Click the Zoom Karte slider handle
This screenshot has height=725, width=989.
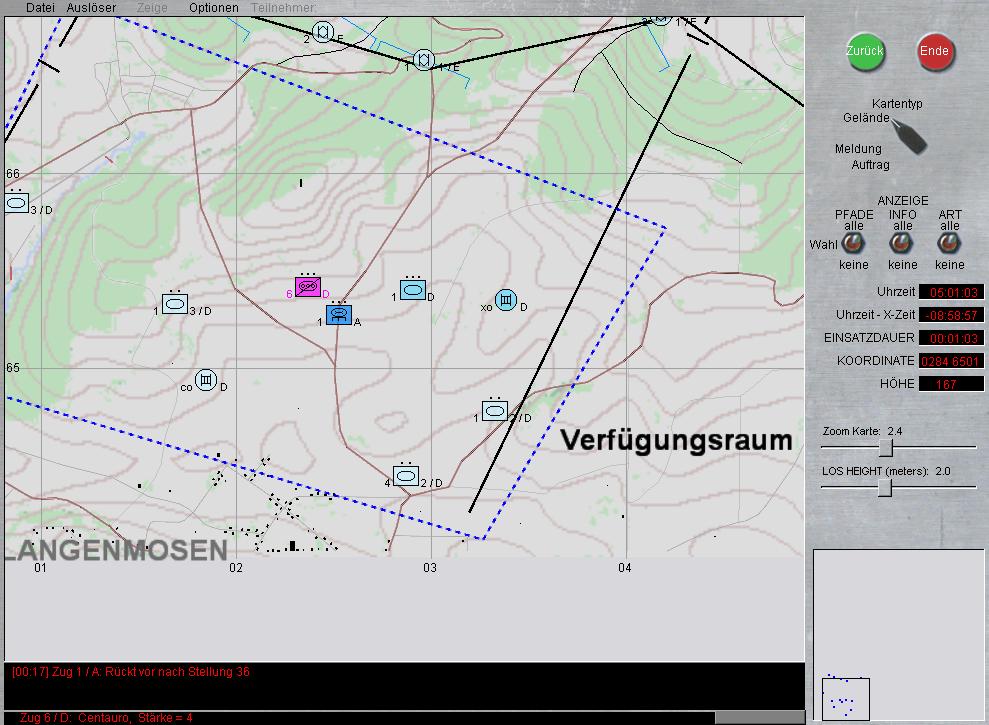click(885, 447)
